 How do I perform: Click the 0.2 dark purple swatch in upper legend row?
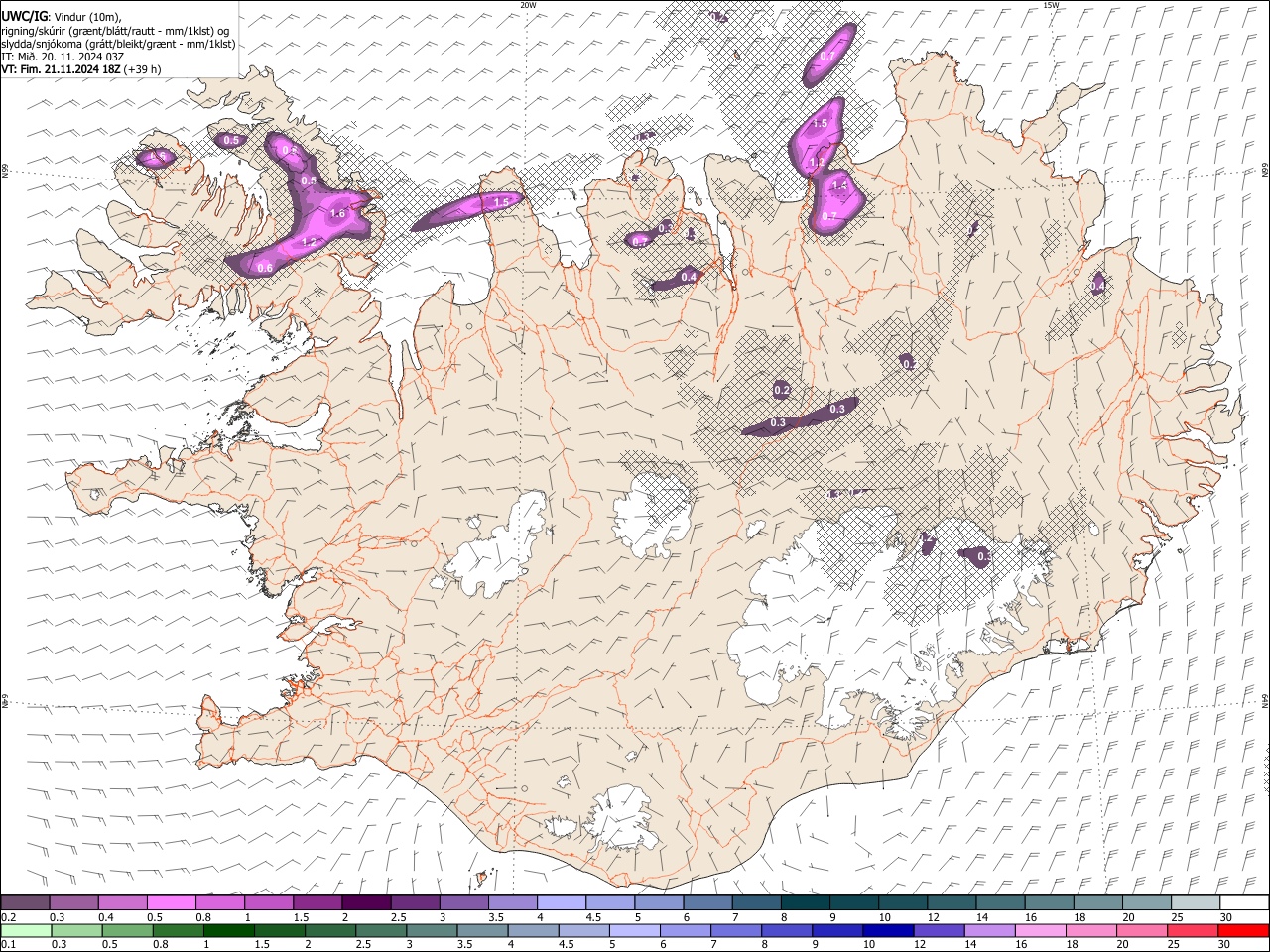click(x=26, y=902)
